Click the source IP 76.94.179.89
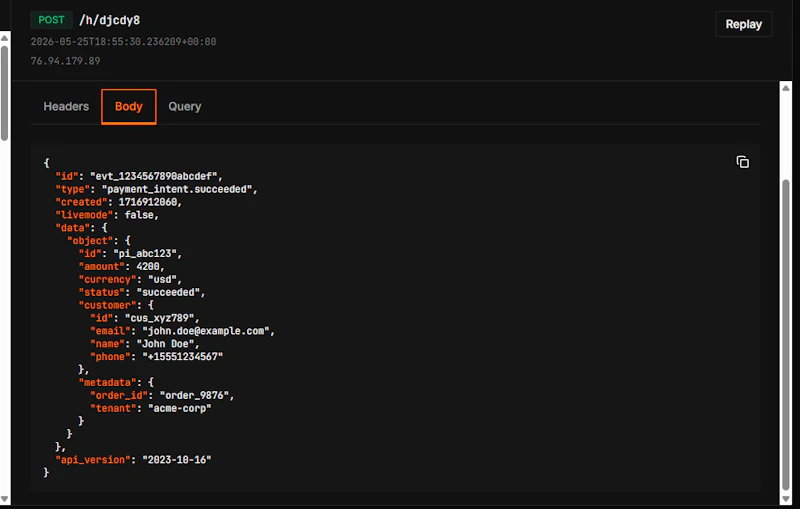800x509 pixels. pos(65,61)
